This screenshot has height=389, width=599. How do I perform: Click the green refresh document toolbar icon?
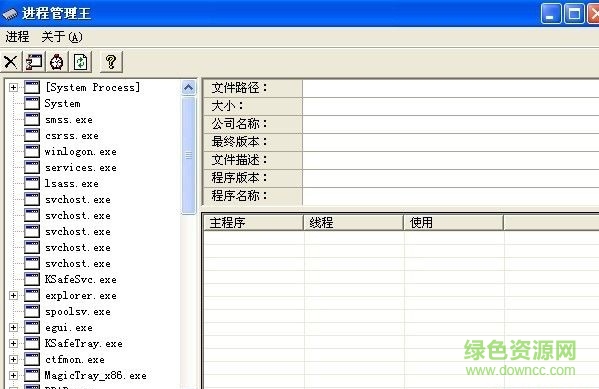pos(80,62)
